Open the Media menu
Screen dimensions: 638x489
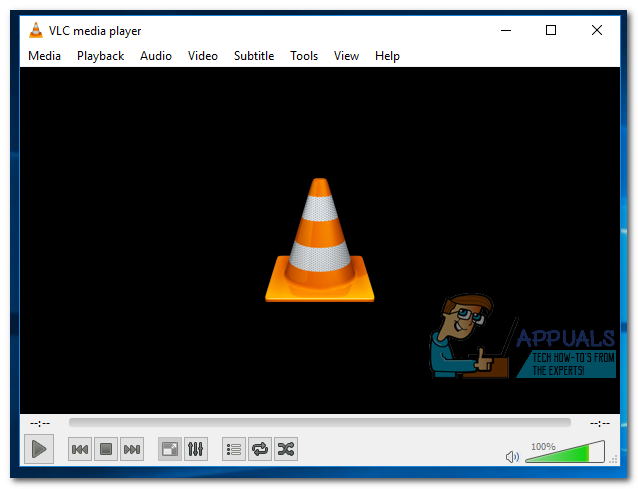click(x=44, y=56)
